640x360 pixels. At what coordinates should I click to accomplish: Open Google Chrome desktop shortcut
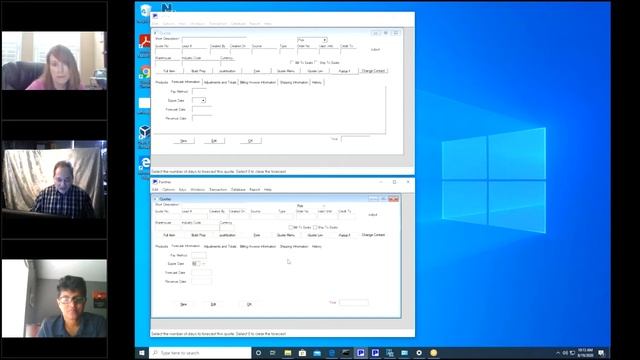coord(145,73)
